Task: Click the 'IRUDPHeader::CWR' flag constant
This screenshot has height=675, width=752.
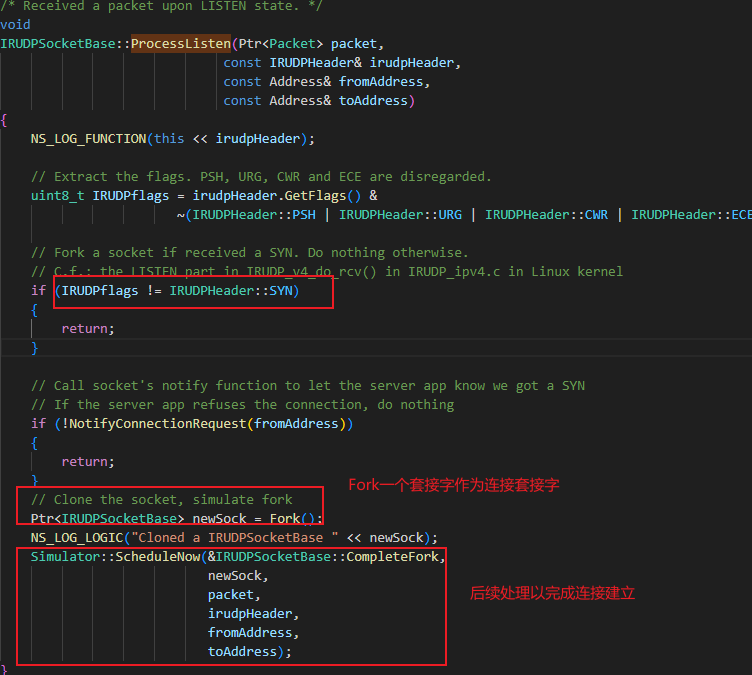Action: pos(546,214)
